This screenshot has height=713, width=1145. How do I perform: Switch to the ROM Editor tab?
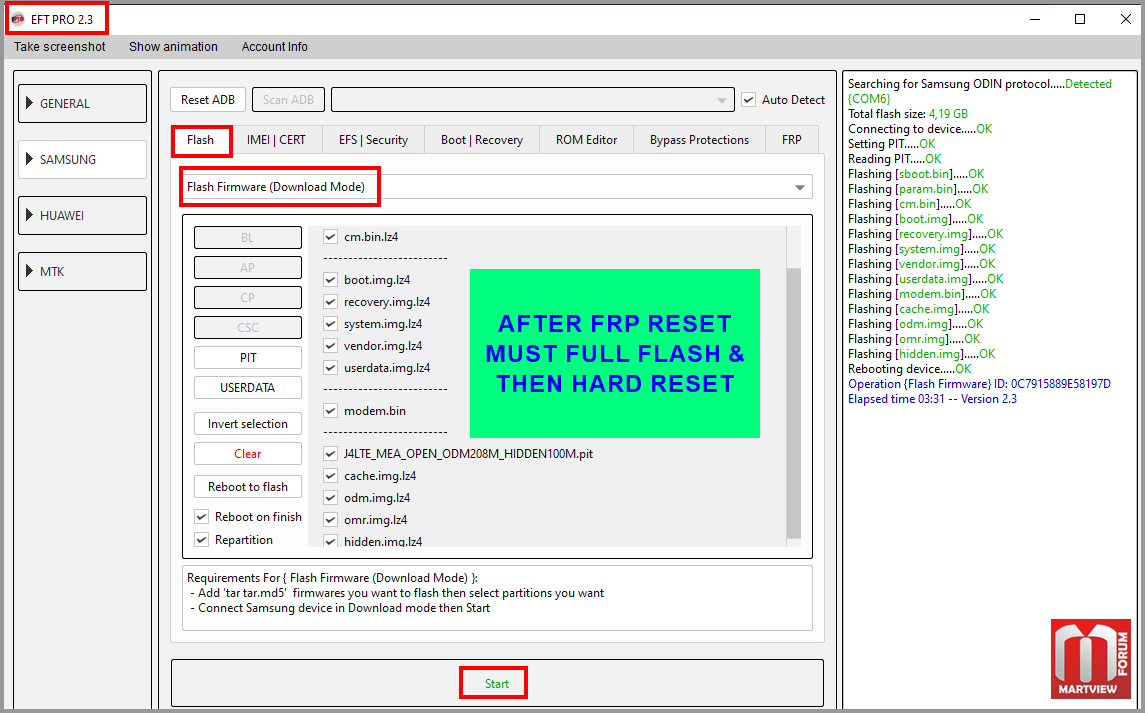tap(586, 140)
